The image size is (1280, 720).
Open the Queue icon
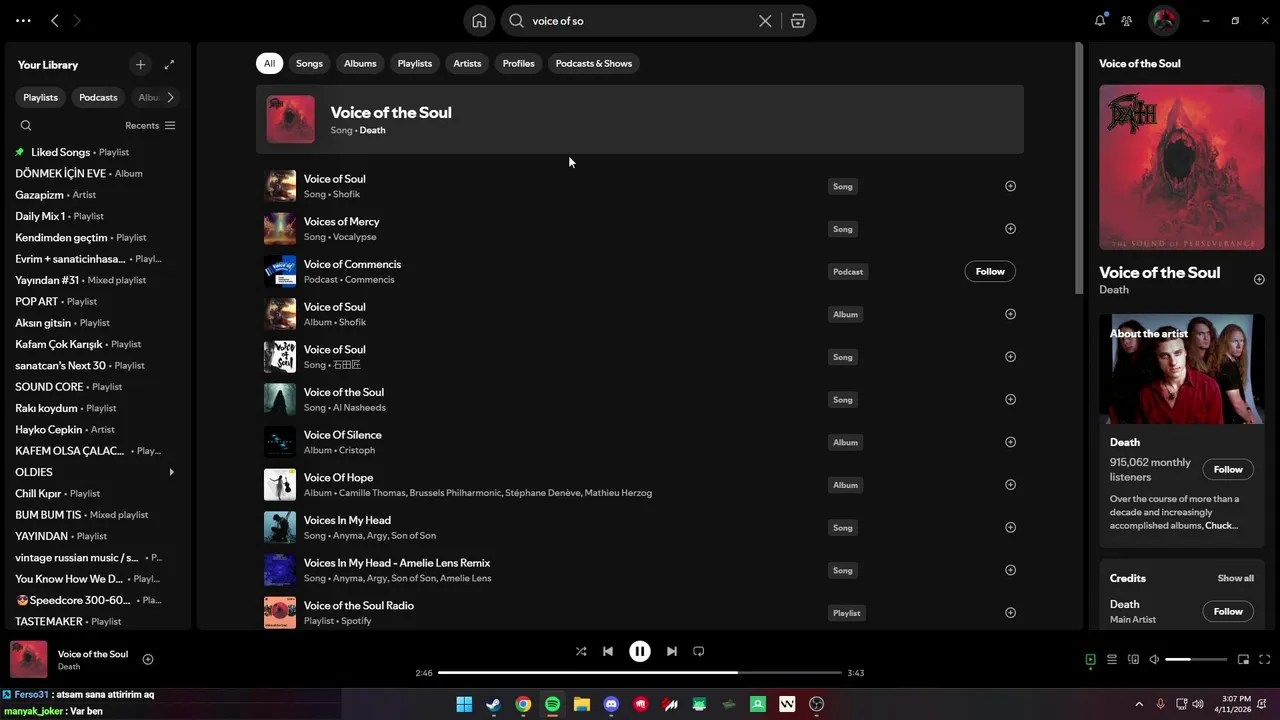1112,660
